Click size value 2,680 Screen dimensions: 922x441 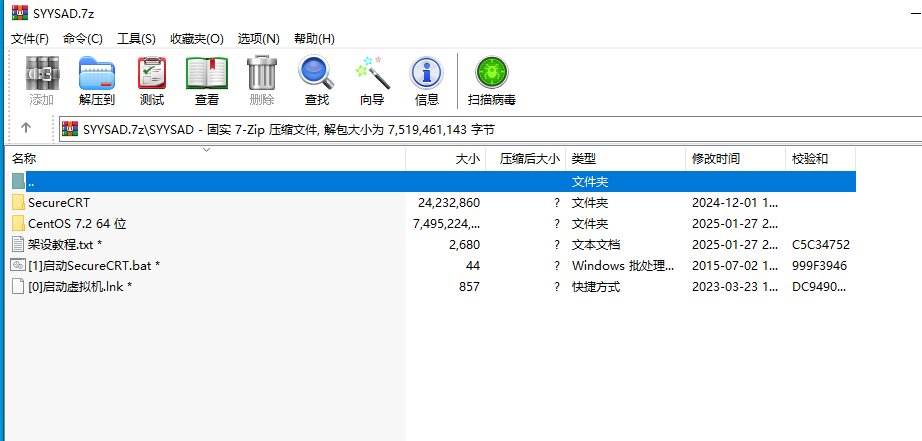465,245
